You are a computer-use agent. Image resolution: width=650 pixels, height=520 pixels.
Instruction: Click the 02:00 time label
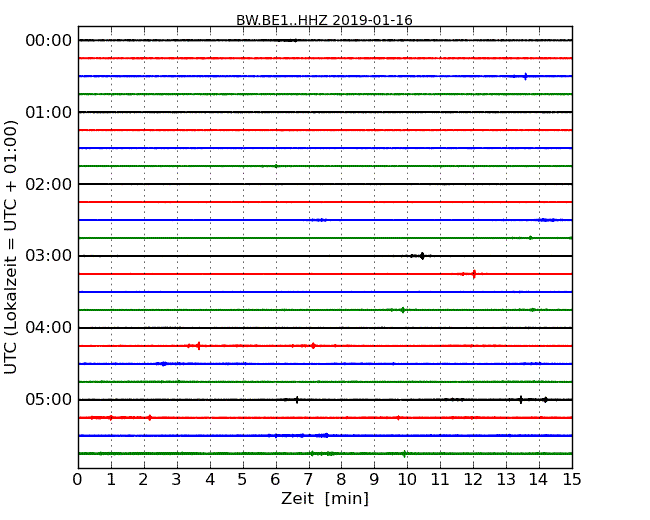(x=49, y=184)
